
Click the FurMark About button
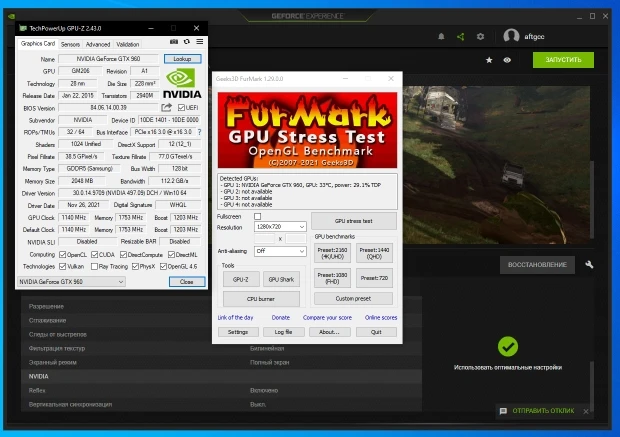pyautogui.click(x=329, y=332)
